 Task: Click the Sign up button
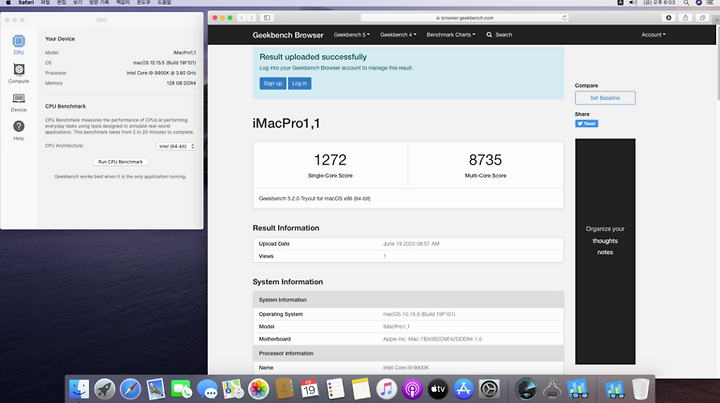(x=273, y=84)
